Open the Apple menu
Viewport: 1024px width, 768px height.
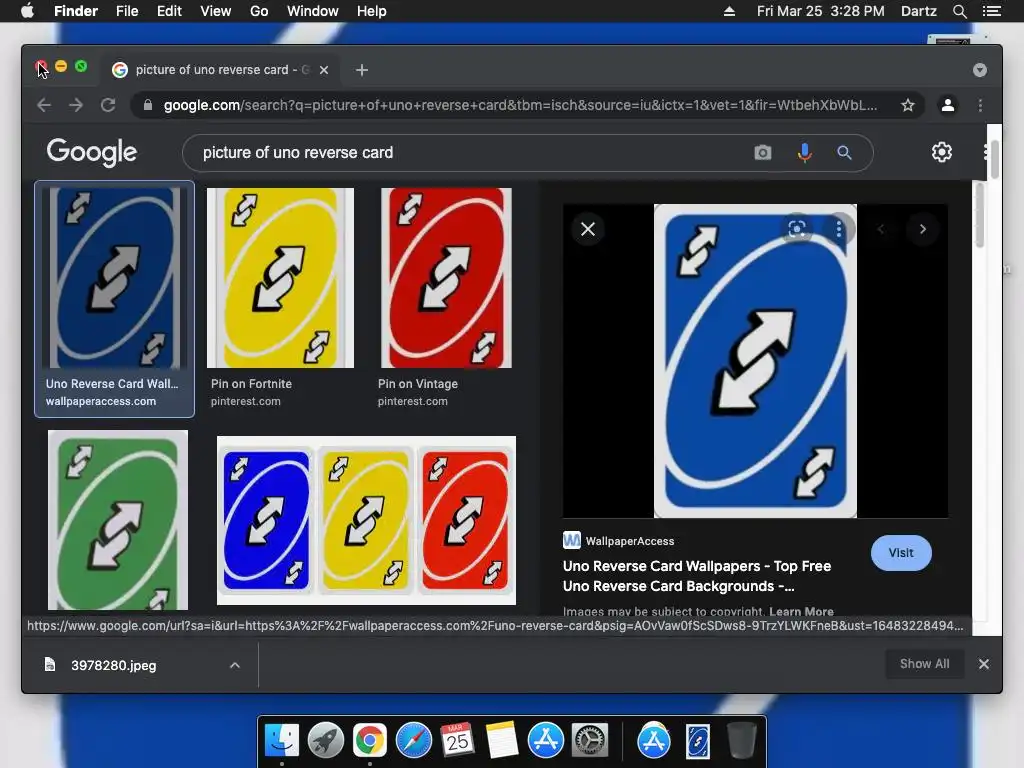[27, 11]
